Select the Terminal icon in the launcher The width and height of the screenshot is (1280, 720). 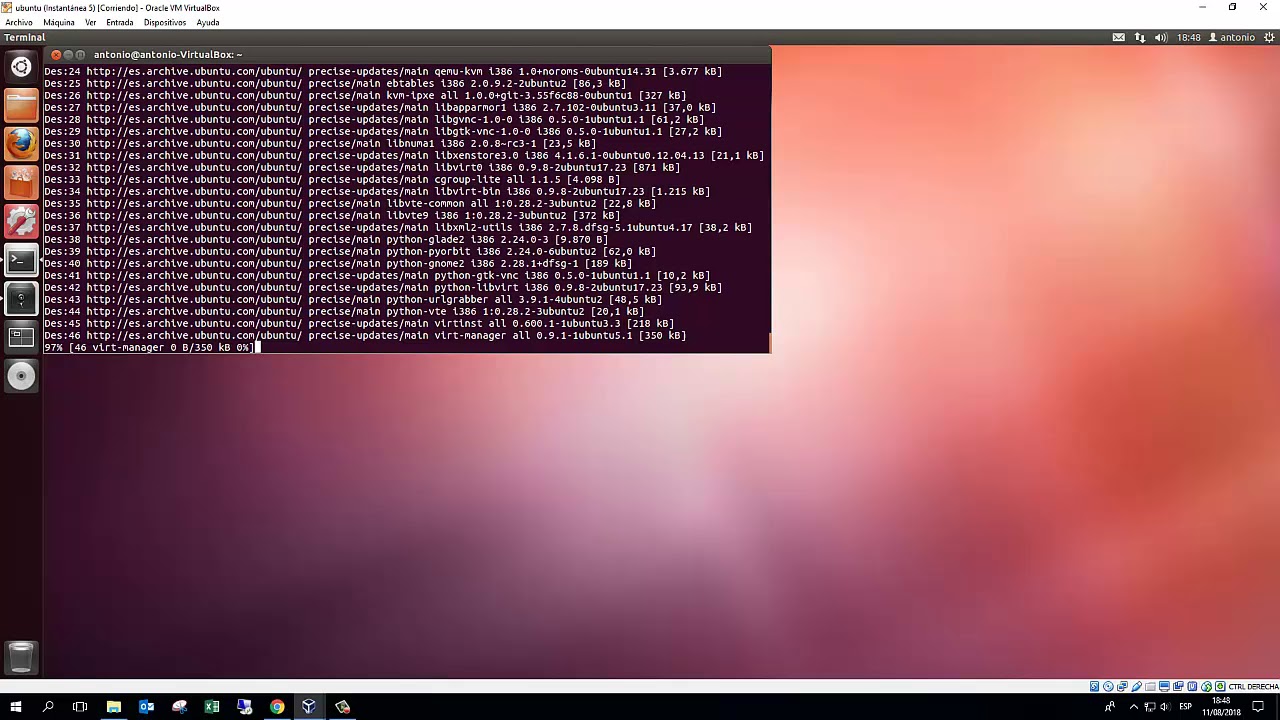click(x=21, y=260)
